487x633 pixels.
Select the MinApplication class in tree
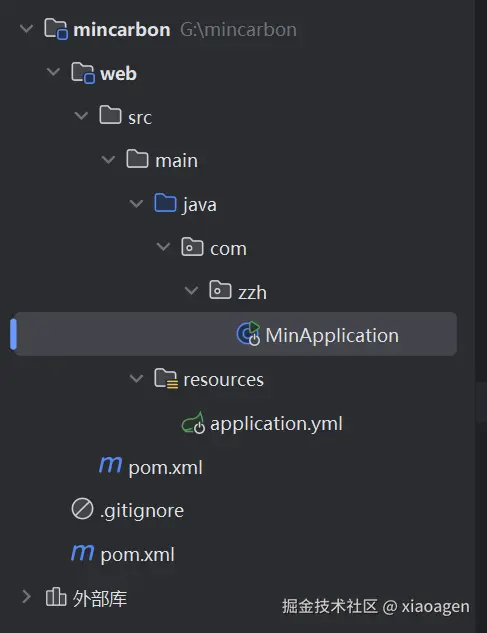(x=235, y=334)
